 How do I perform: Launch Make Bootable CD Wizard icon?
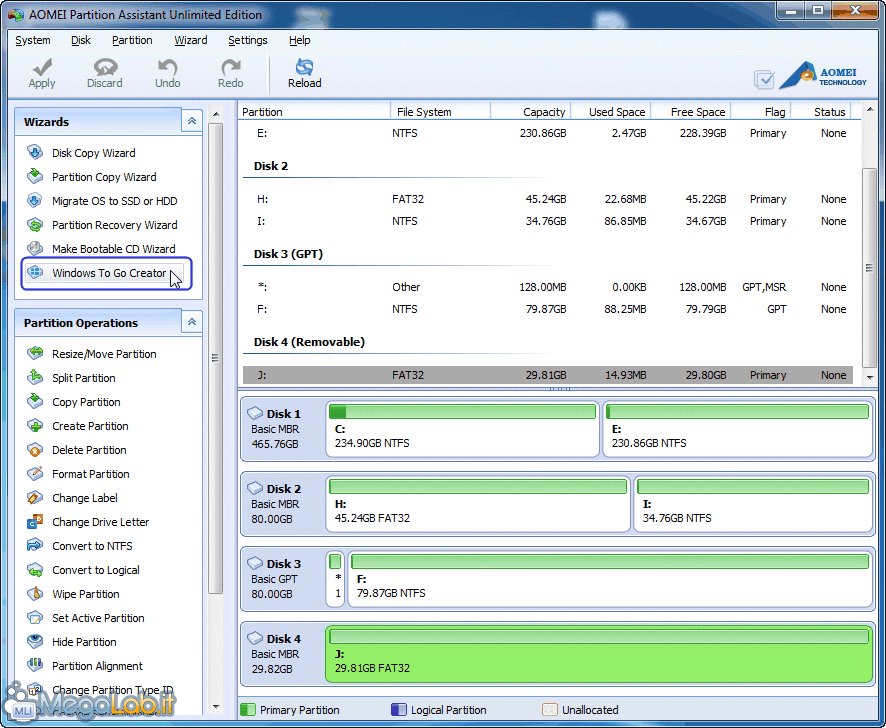[35, 249]
